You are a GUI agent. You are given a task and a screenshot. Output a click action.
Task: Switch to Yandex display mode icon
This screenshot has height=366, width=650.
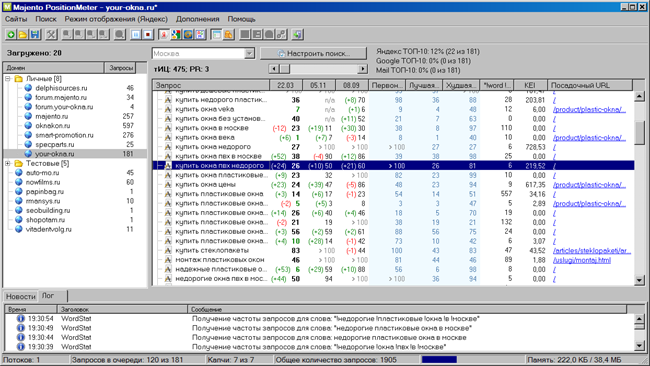[164, 34]
